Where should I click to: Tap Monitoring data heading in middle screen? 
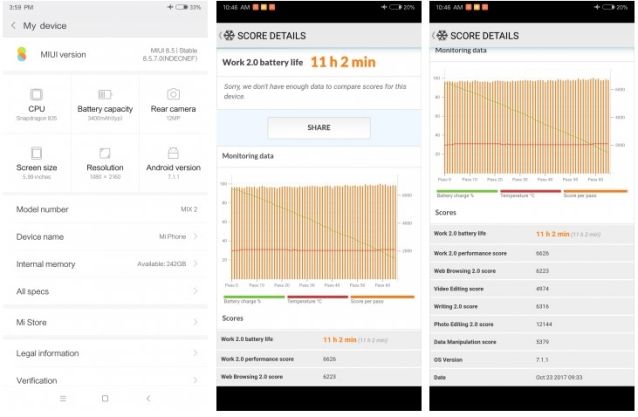pyautogui.click(x=248, y=156)
